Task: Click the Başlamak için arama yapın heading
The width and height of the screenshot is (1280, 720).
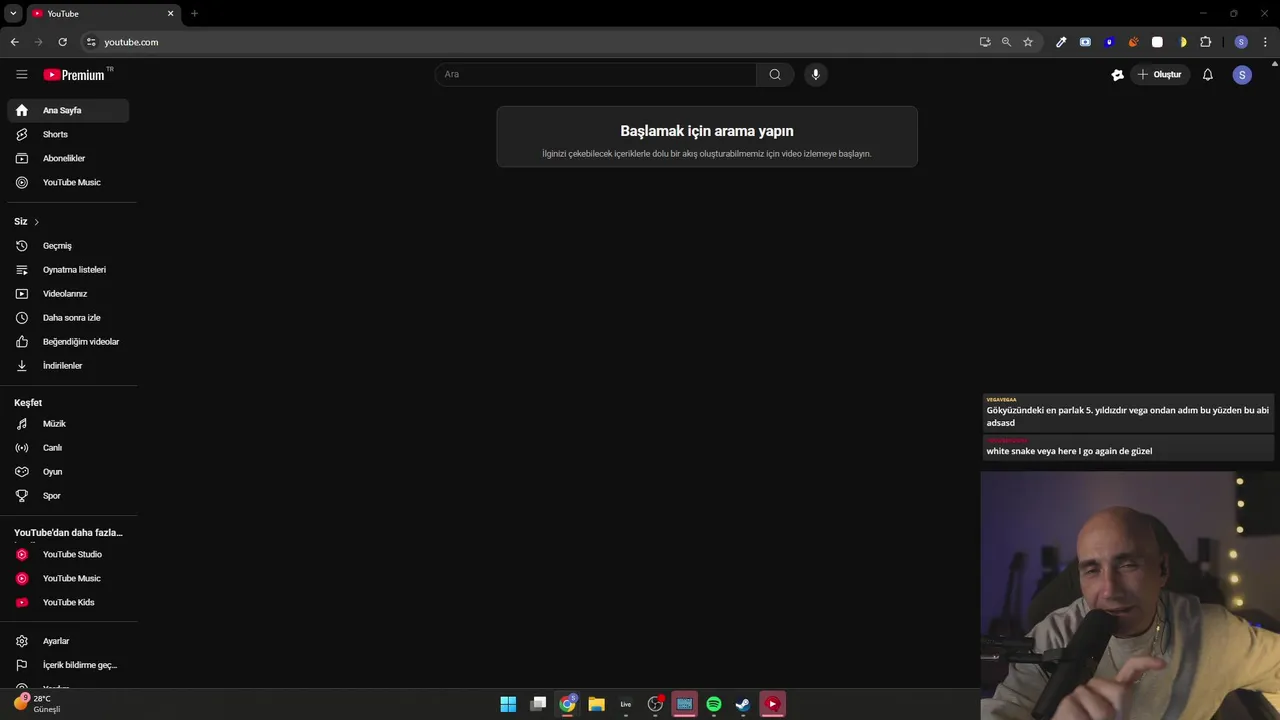Action: click(x=707, y=131)
